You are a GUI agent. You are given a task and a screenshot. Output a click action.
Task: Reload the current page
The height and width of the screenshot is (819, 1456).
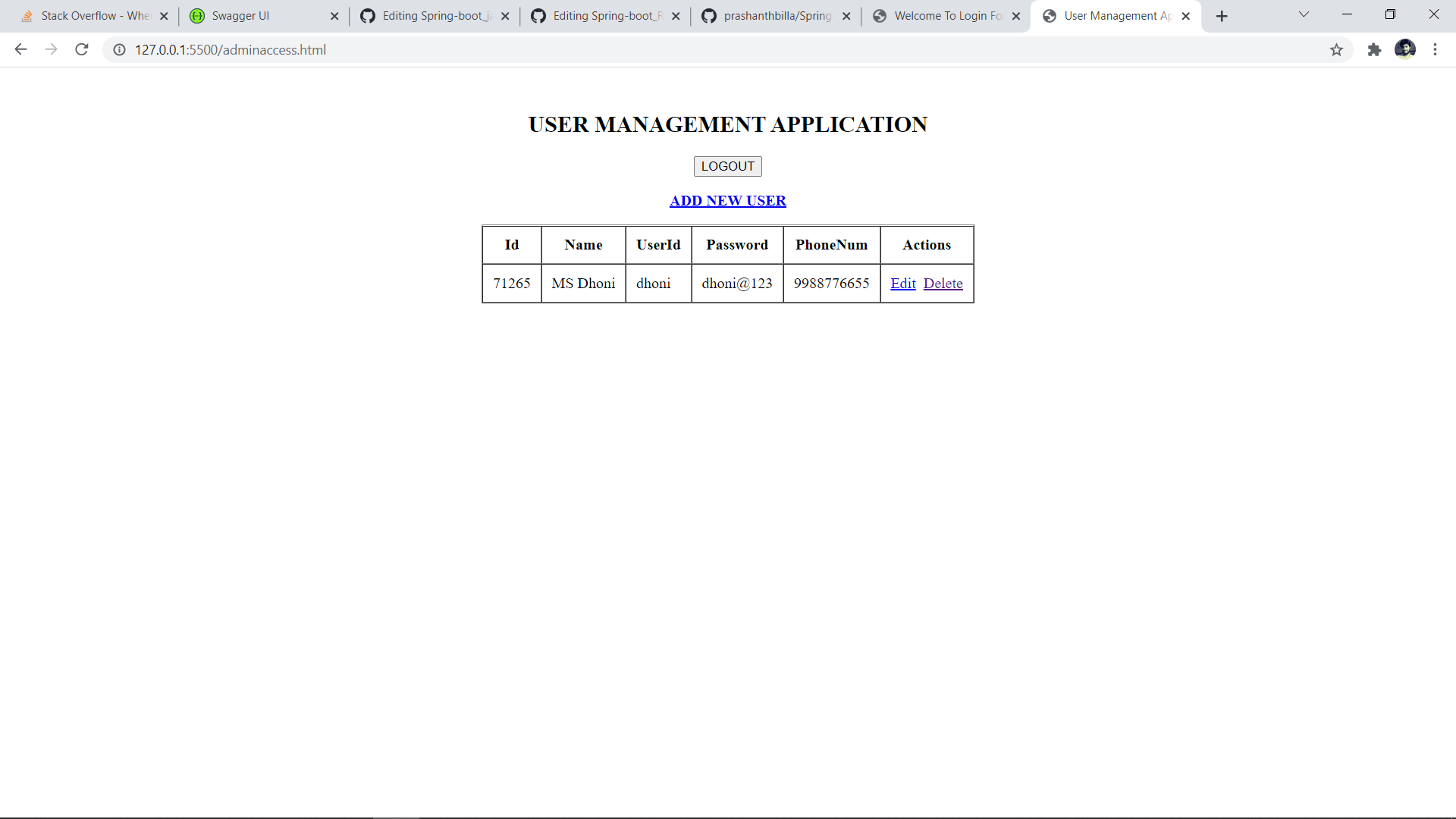(x=81, y=49)
